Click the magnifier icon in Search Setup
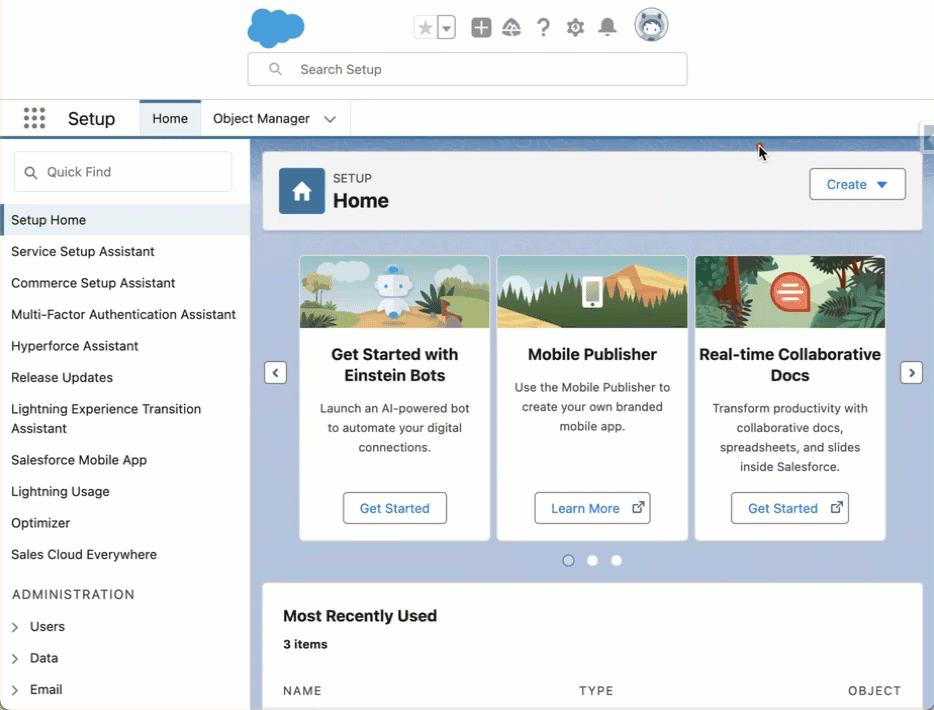The image size is (934, 710). [275, 69]
